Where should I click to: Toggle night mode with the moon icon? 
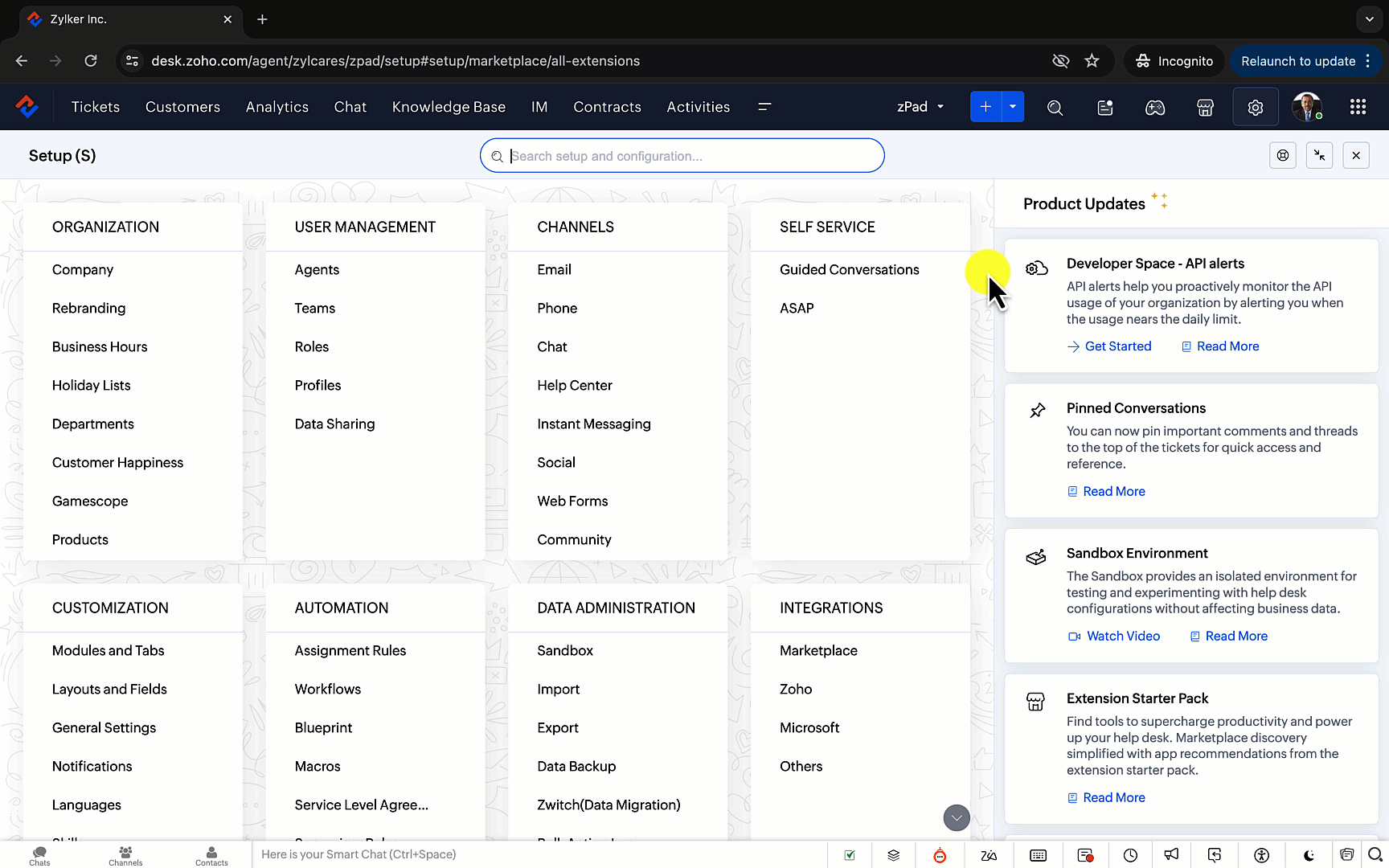point(1309,855)
